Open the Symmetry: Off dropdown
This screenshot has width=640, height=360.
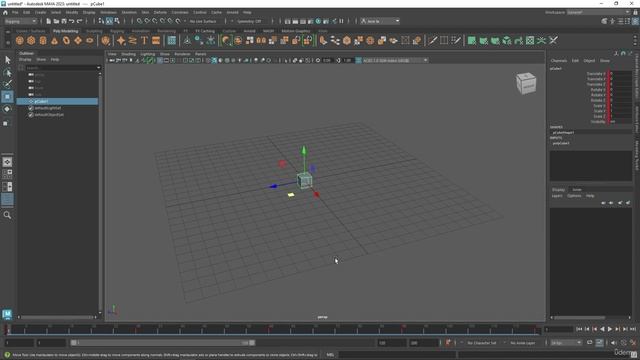tap(249, 21)
